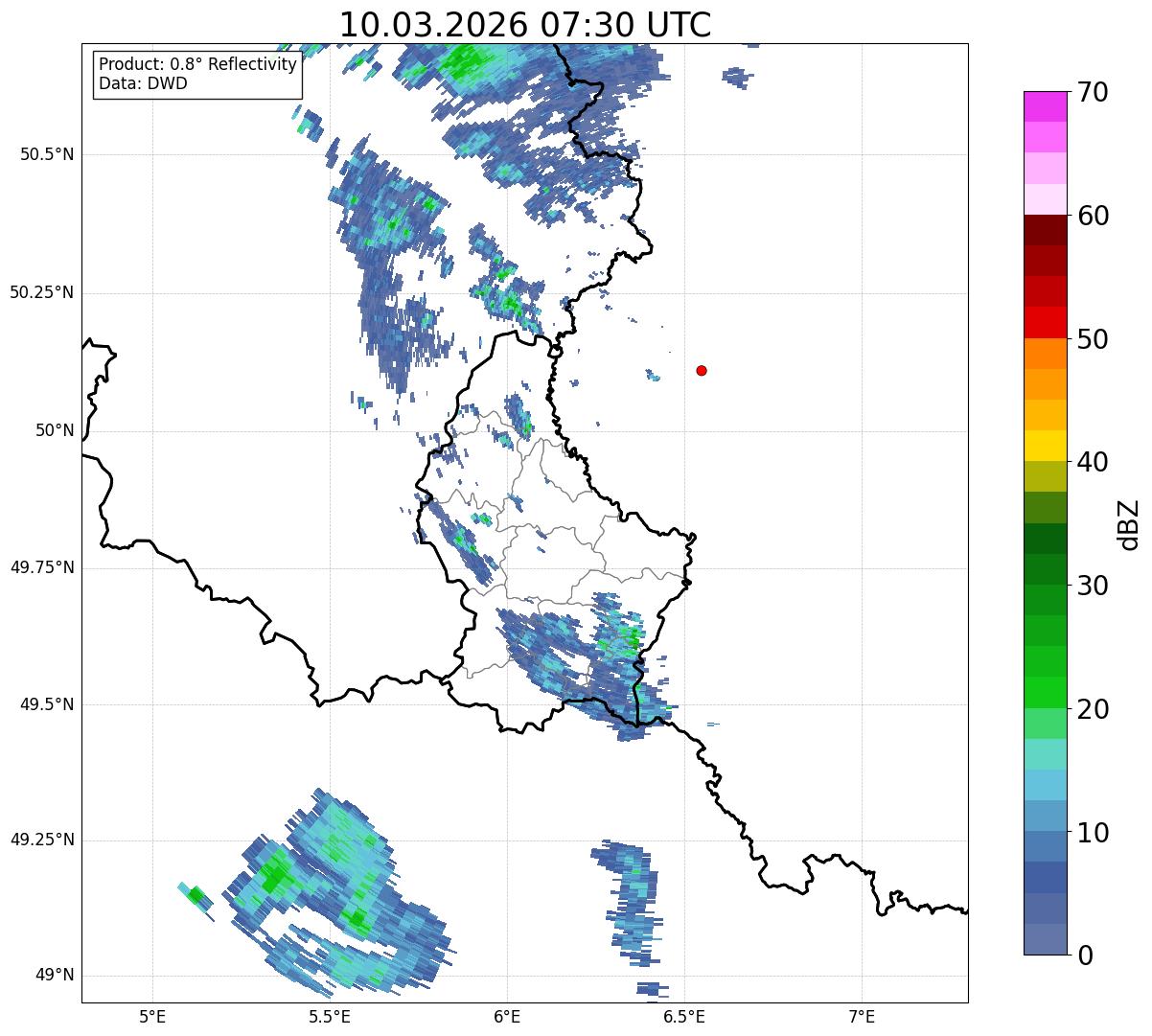Viewport: 1152px width, 1036px height.
Task: Click the longitude label 6.5°E
Action: pos(684,1016)
